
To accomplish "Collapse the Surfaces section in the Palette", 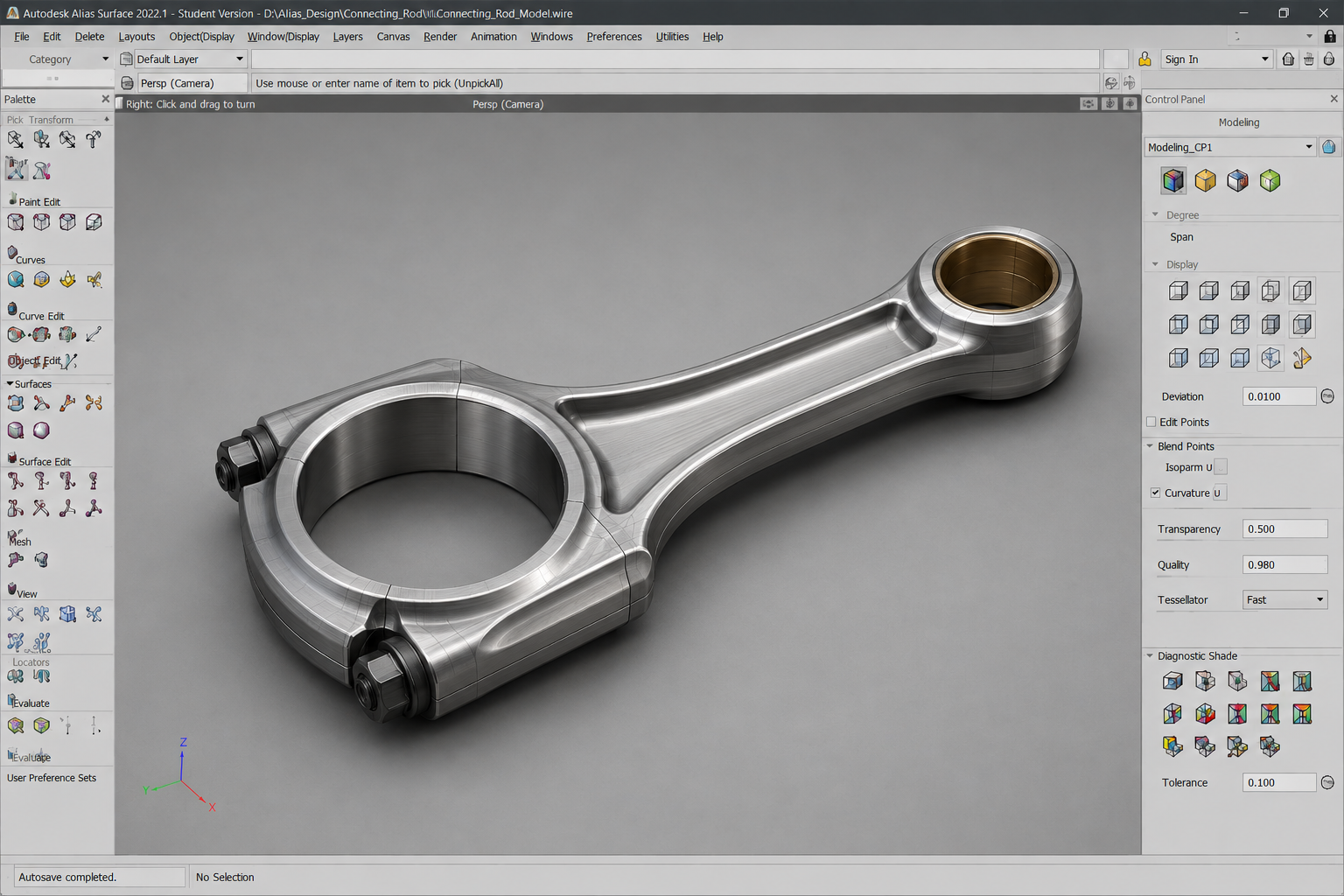I will tap(10, 383).
